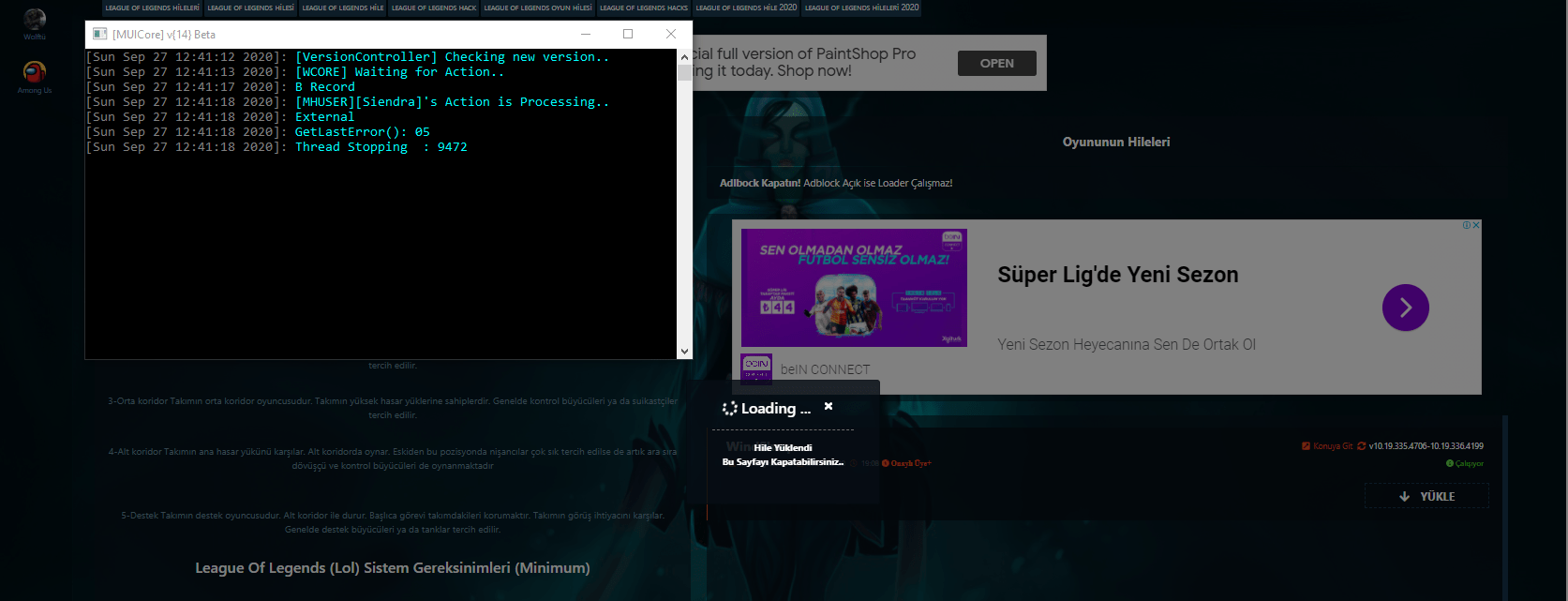
Task: Click the console vertical scrollbar thumb
Action: coord(684,73)
